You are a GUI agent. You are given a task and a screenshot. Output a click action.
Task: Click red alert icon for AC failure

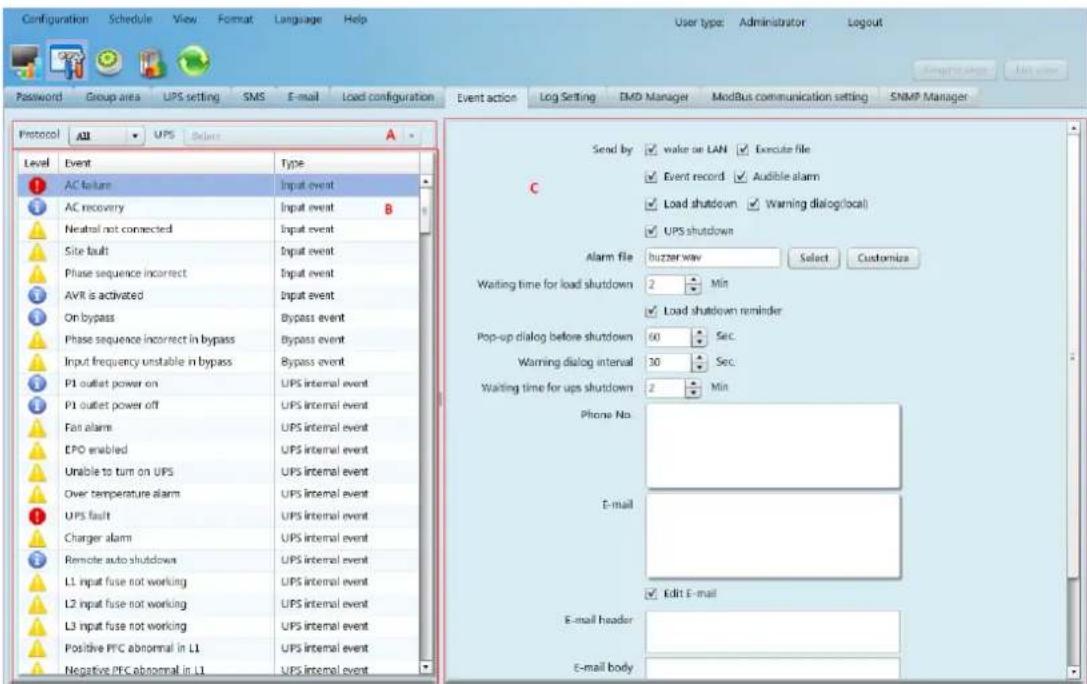[x=37, y=186]
